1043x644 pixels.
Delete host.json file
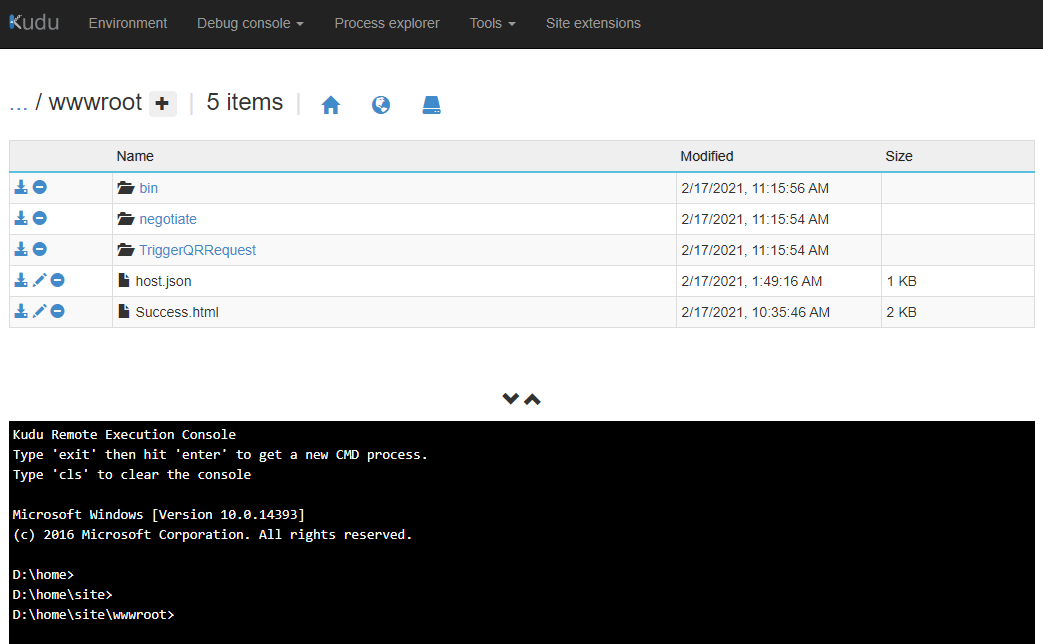pyautogui.click(x=58, y=280)
